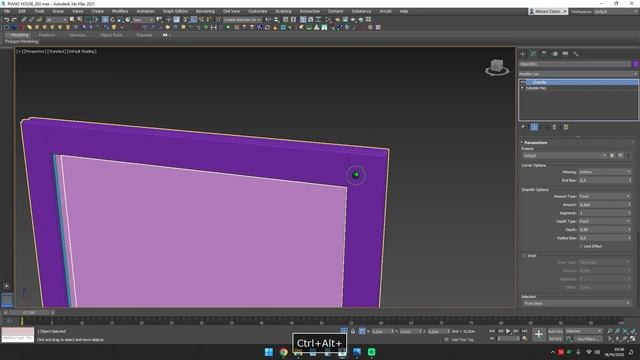640x360 pixels.
Task: Click the ViewCube in the viewport
Action: pyautogui.click(x=497, y=67)
